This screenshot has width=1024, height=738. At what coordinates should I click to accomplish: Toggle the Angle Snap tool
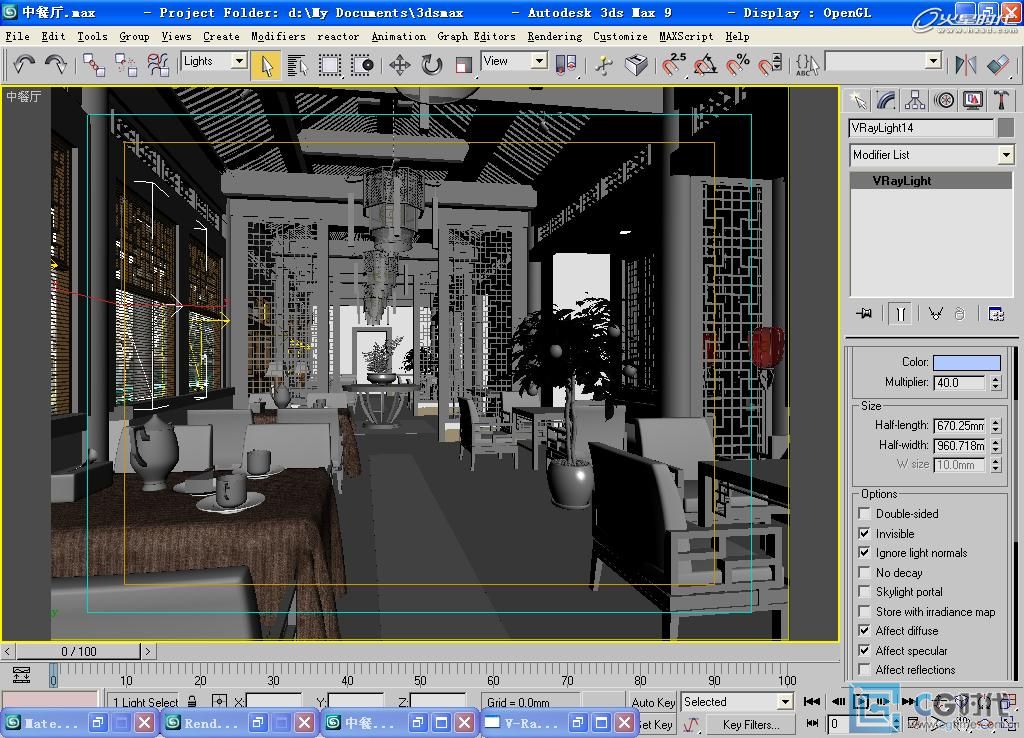click(x=705, y=65)
